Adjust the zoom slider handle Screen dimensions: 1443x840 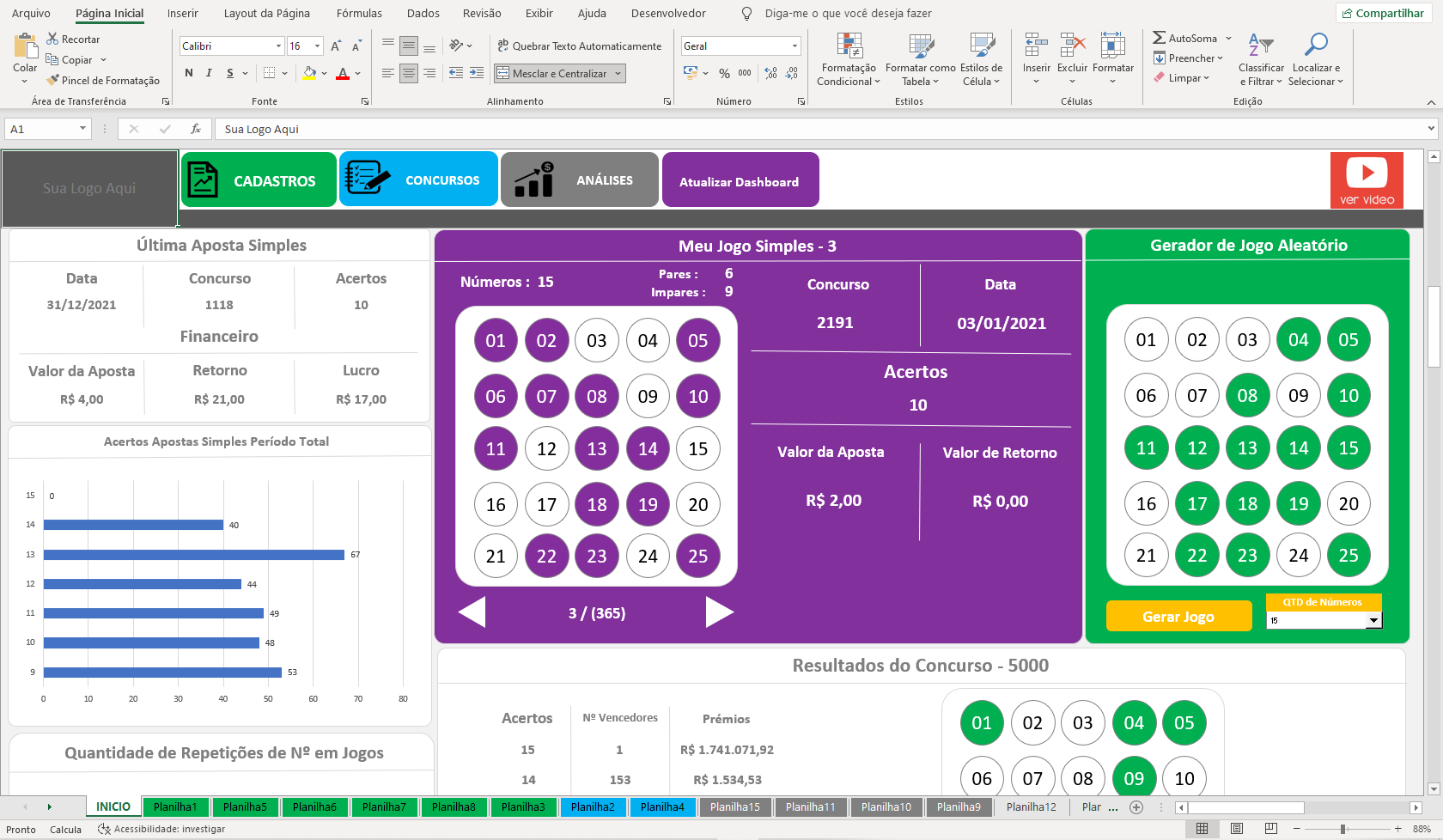pos(1343,829)
